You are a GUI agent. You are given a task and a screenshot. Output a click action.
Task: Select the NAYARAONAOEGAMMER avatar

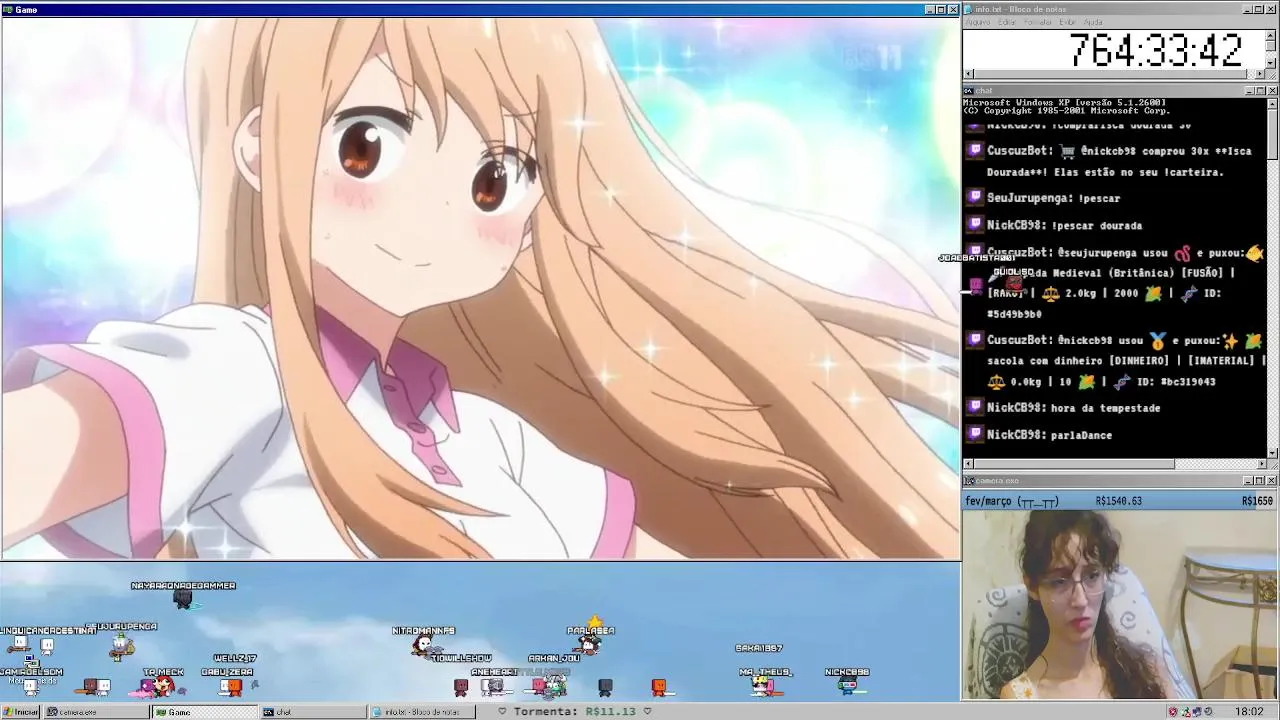183,599
